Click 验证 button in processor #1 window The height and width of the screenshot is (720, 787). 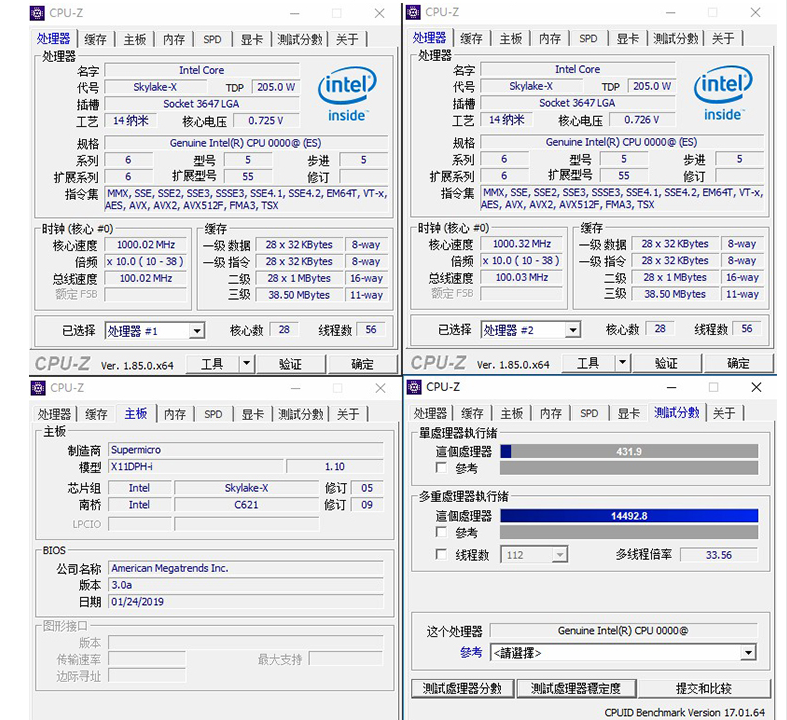pos(290,364)
